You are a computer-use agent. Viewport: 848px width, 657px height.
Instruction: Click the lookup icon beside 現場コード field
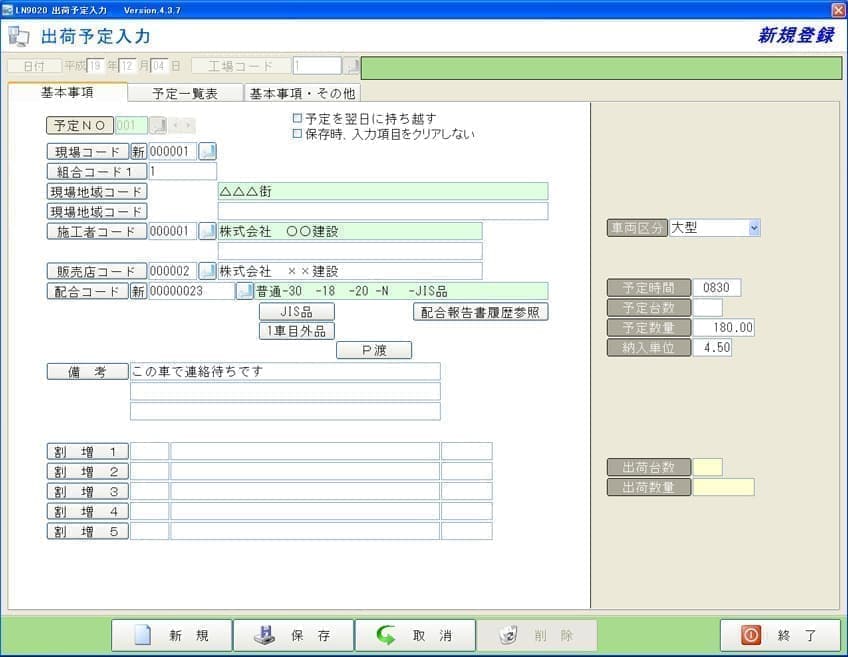coord(207,152)
